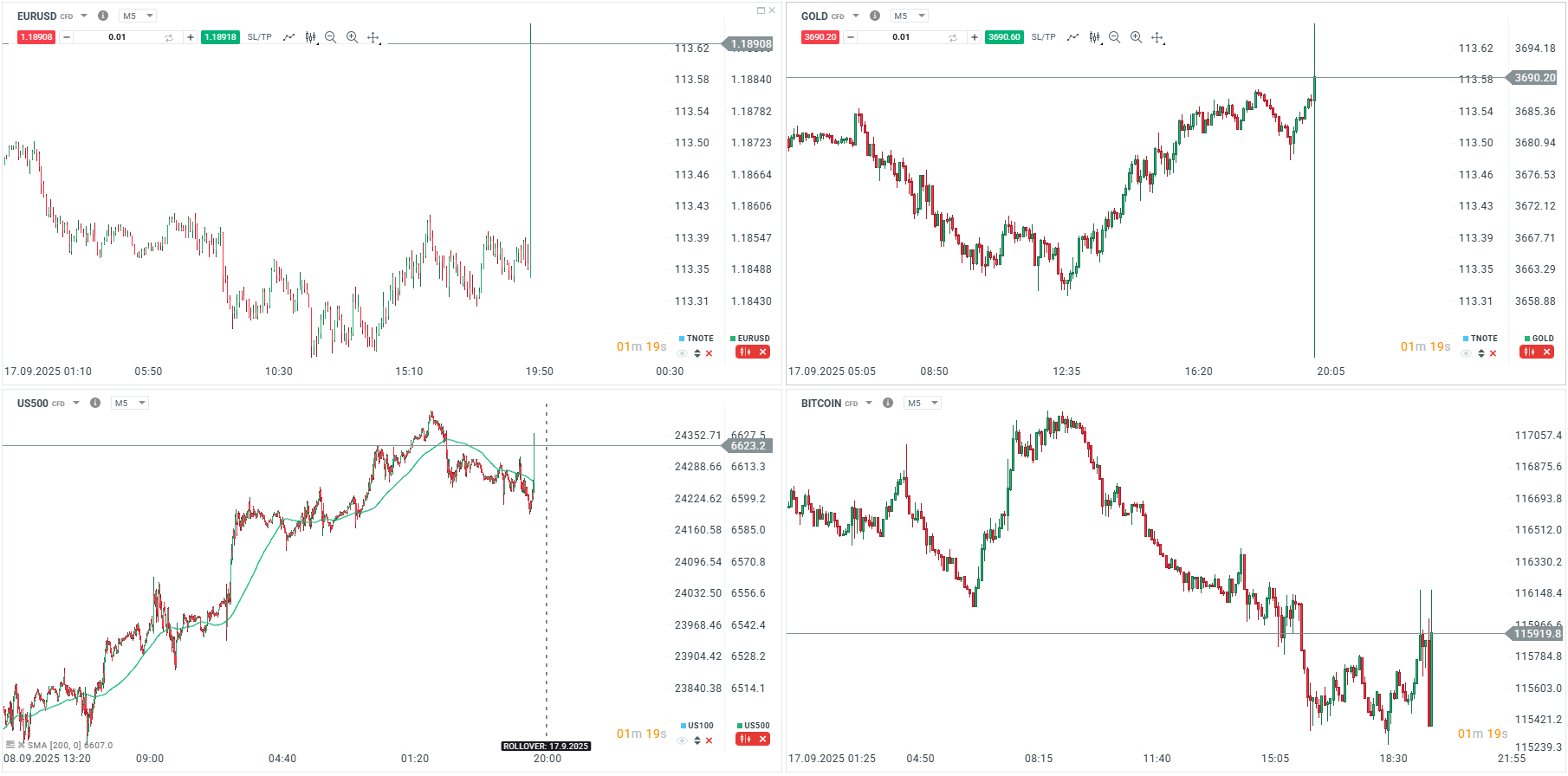Open SL/TP settings on the EURUSD chart
The width and height of the screenshot is (1568, 776).
tap(259, 37)
